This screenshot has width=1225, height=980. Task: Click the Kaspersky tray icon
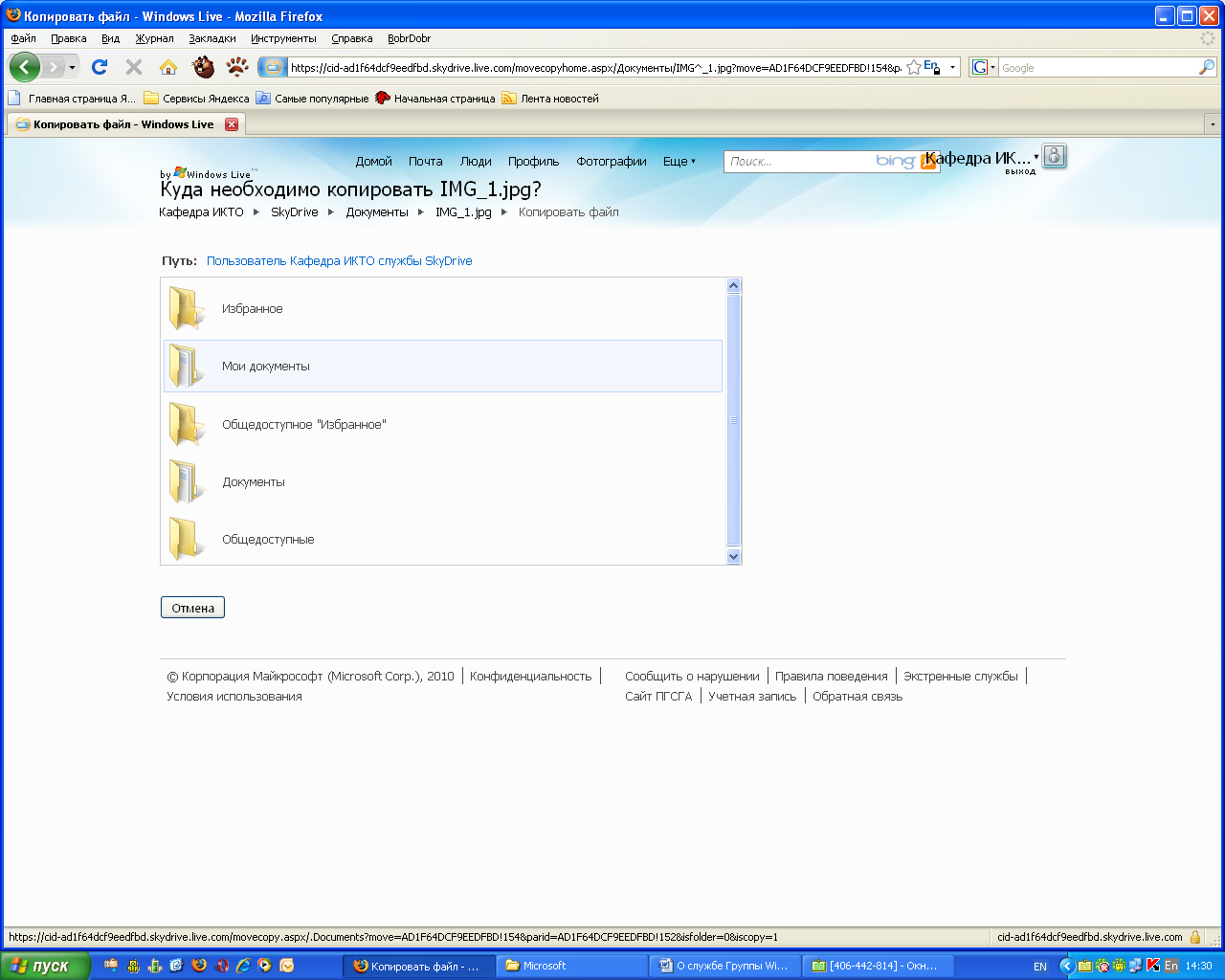coord(1153,966)
